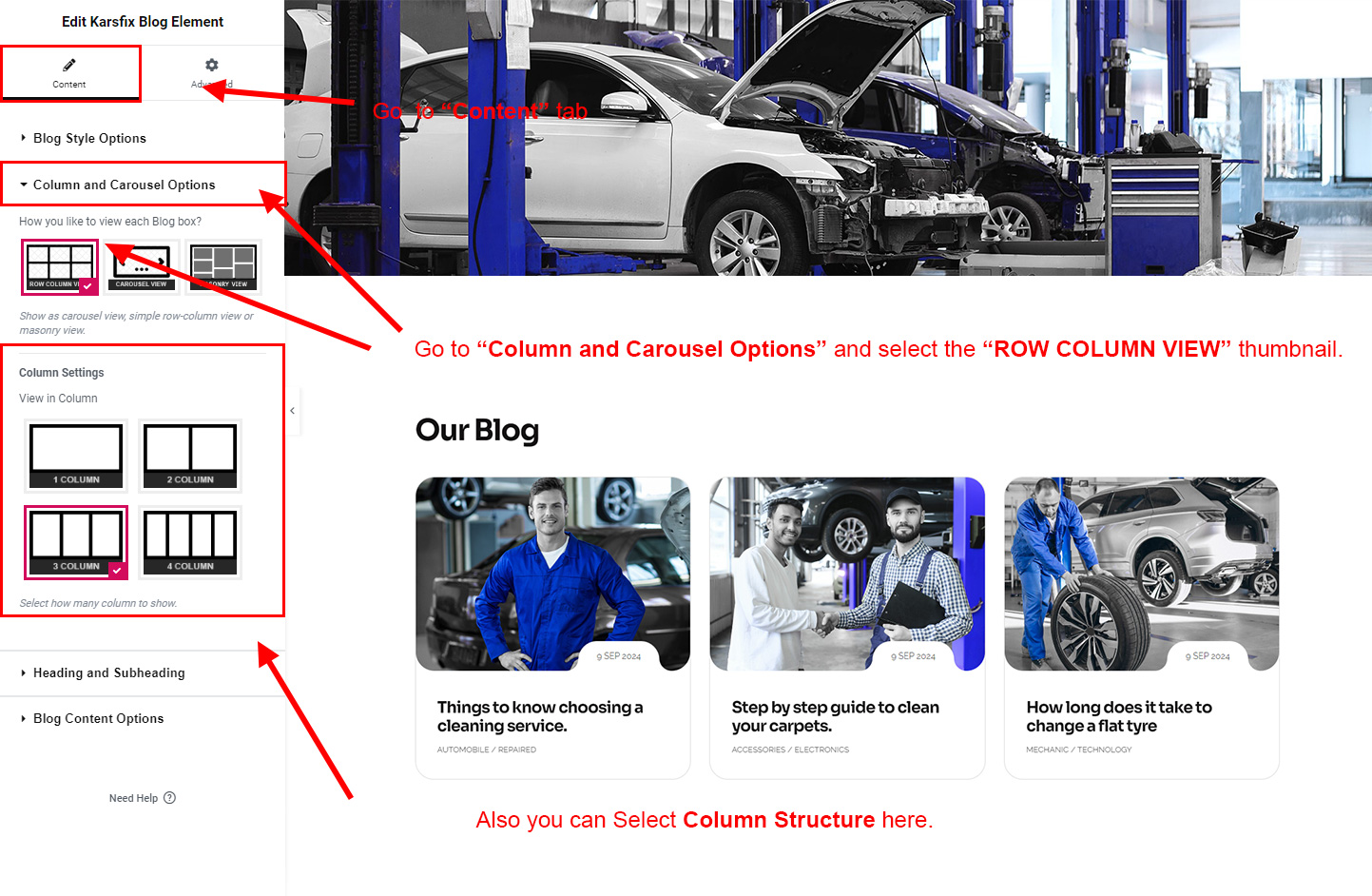Expand Heading and Subheading section
The height and width of the screenshot is (896, 1372).
pos(108,672)
